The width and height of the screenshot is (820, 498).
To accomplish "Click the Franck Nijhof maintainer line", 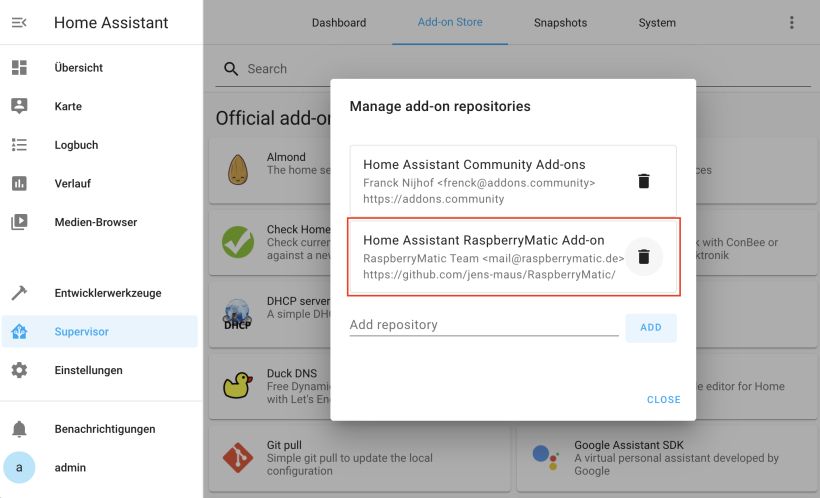I will 479,183.
